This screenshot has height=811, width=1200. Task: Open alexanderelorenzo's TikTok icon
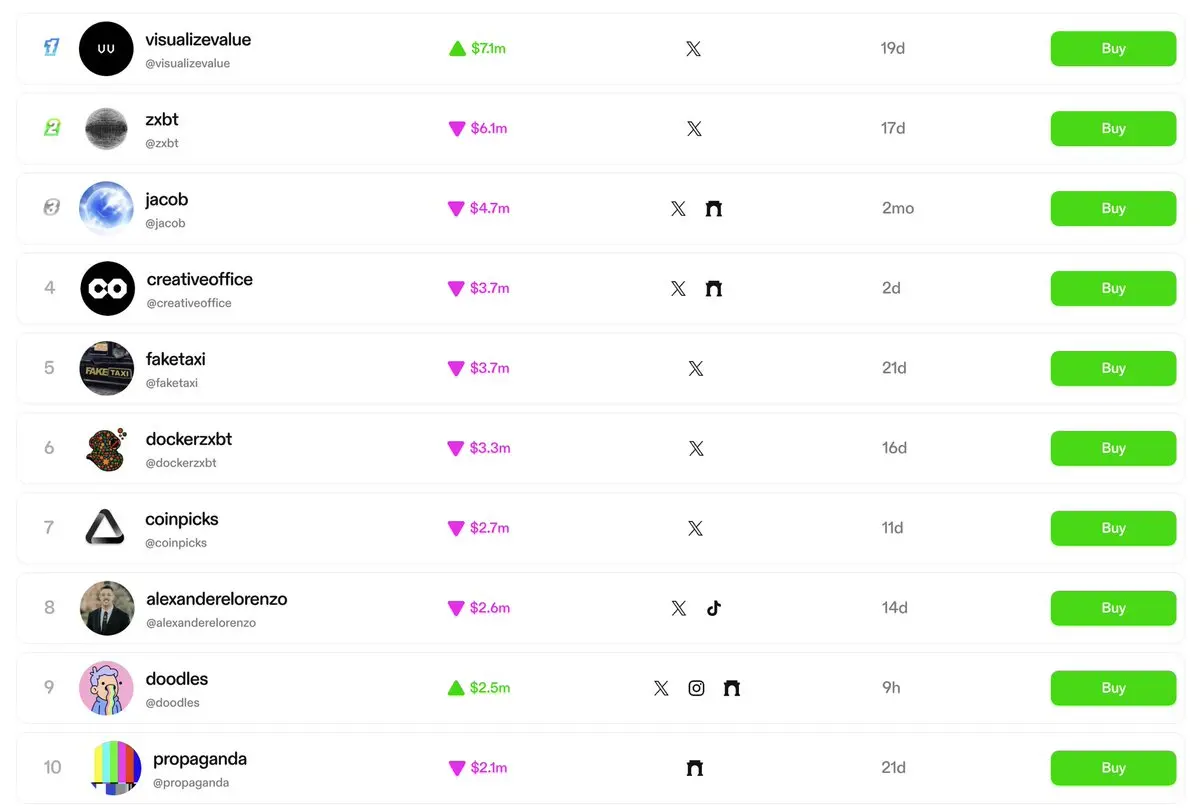pyautogui.click(x=713, y=608)
